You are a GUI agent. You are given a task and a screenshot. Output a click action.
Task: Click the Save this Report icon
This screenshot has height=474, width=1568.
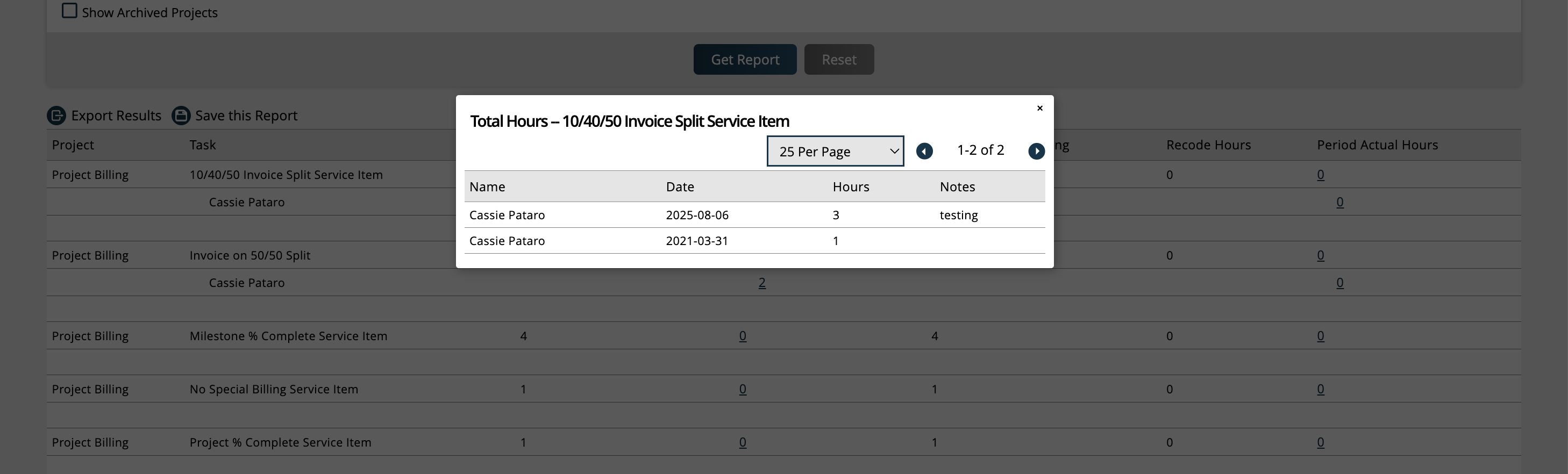(181, 116)
